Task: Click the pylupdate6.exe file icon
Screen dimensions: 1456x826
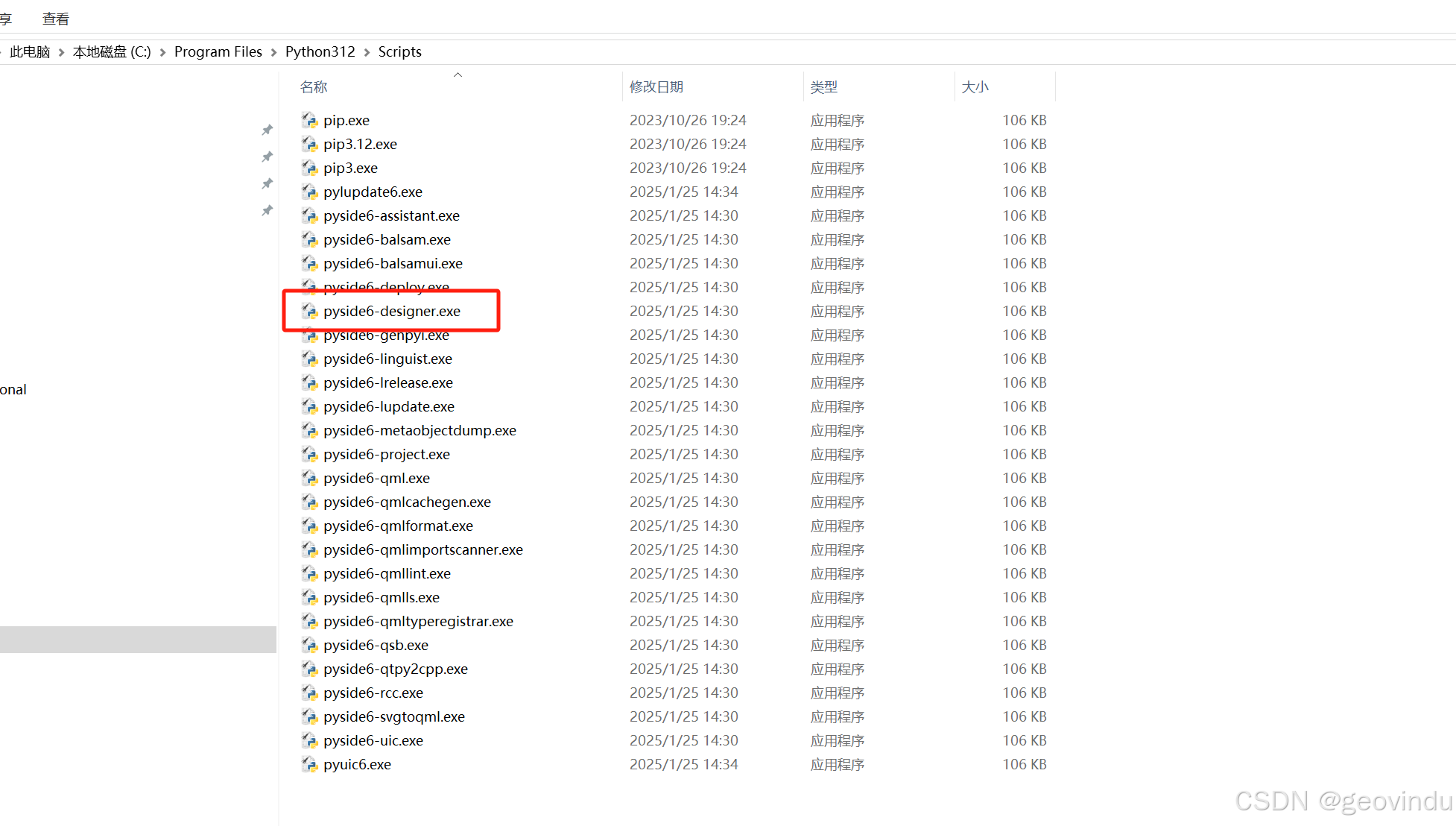Action: (309, 192)
